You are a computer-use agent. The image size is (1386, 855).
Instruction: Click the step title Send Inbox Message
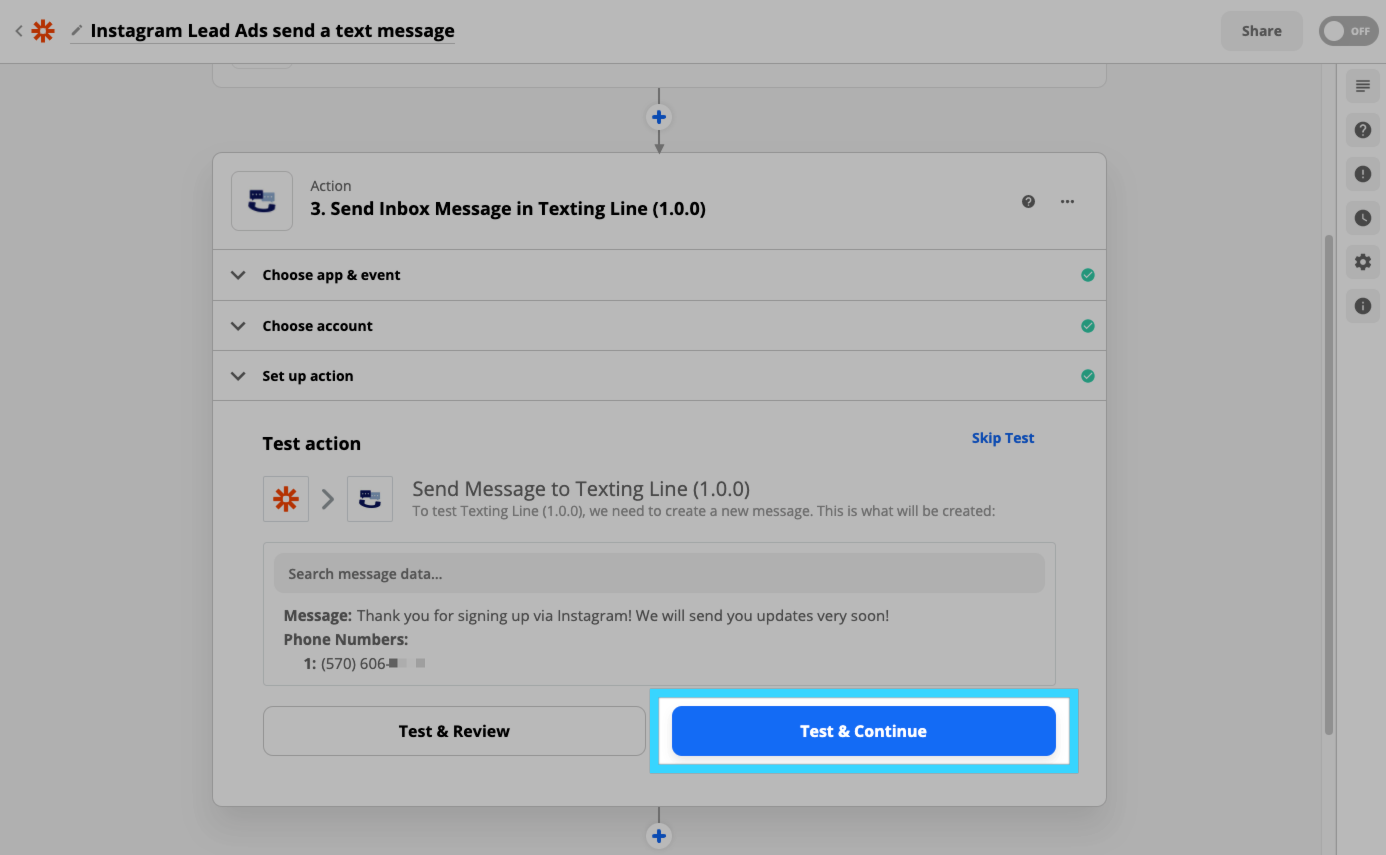(x=508, y=209)
